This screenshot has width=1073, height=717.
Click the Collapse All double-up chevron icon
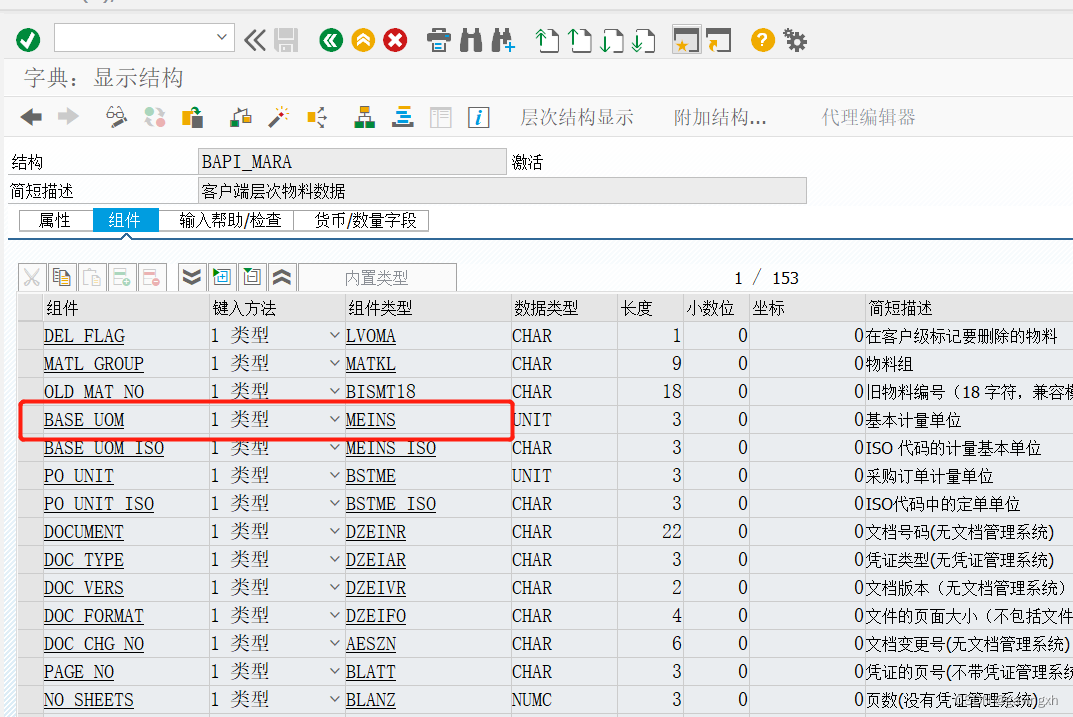click(282, 277)
